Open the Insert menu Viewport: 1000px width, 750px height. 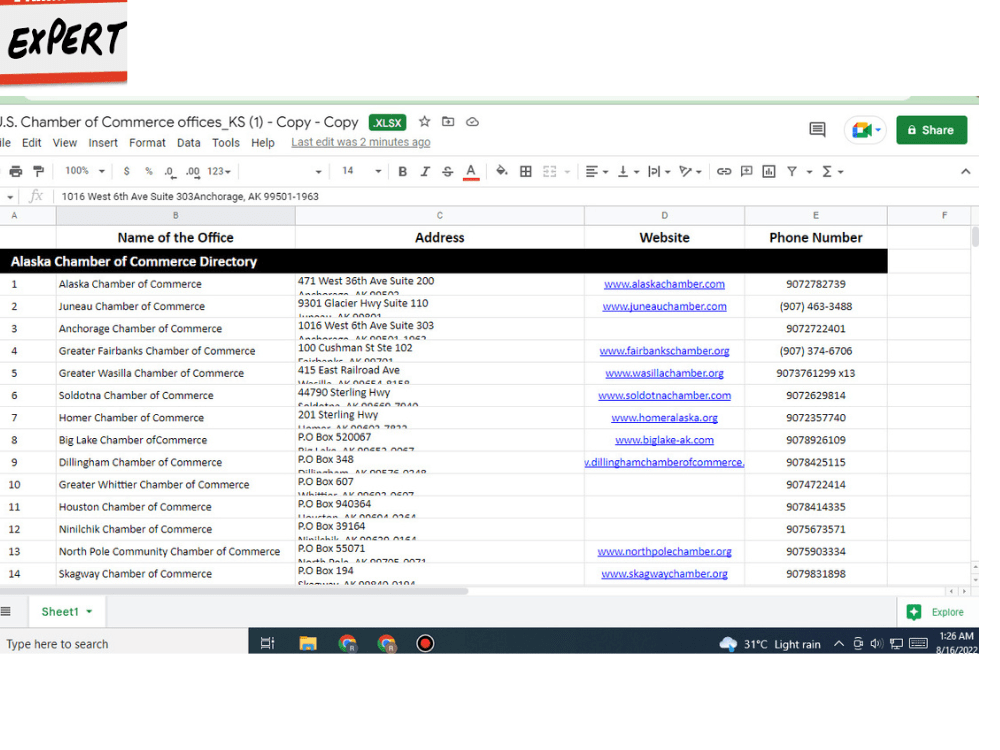tap(103, 143)
